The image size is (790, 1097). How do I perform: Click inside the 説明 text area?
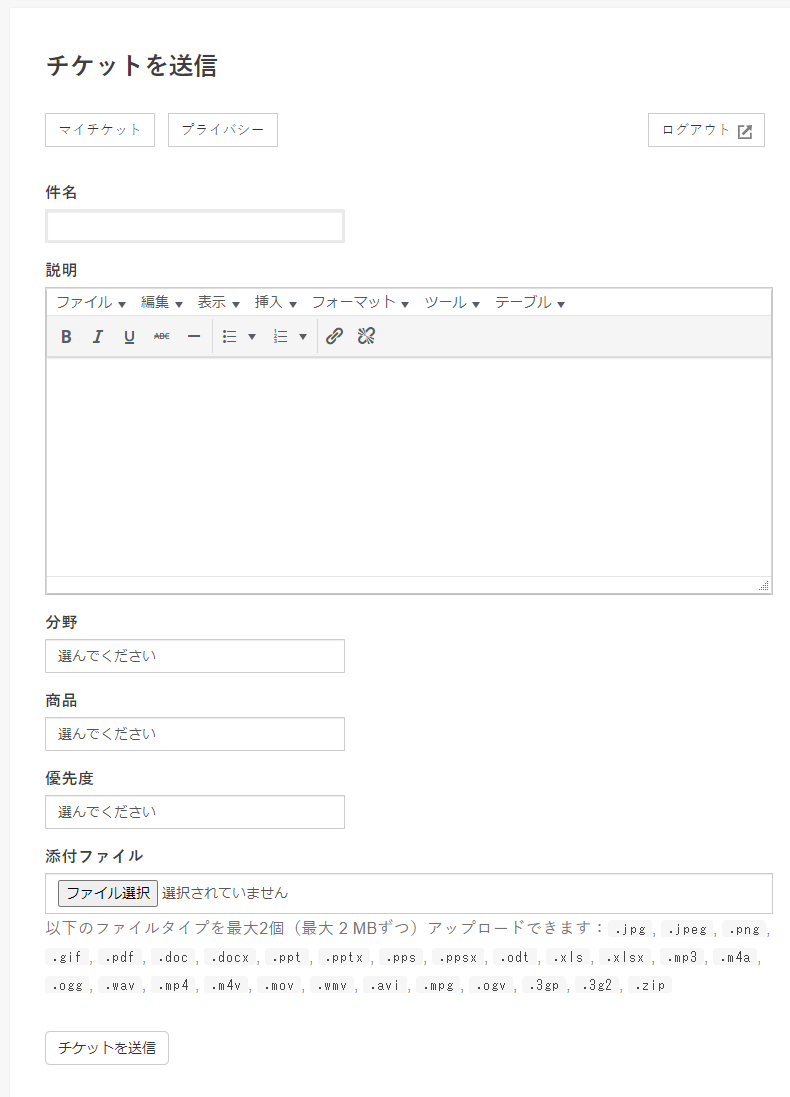pyautogui.click(x=409, y=467)
